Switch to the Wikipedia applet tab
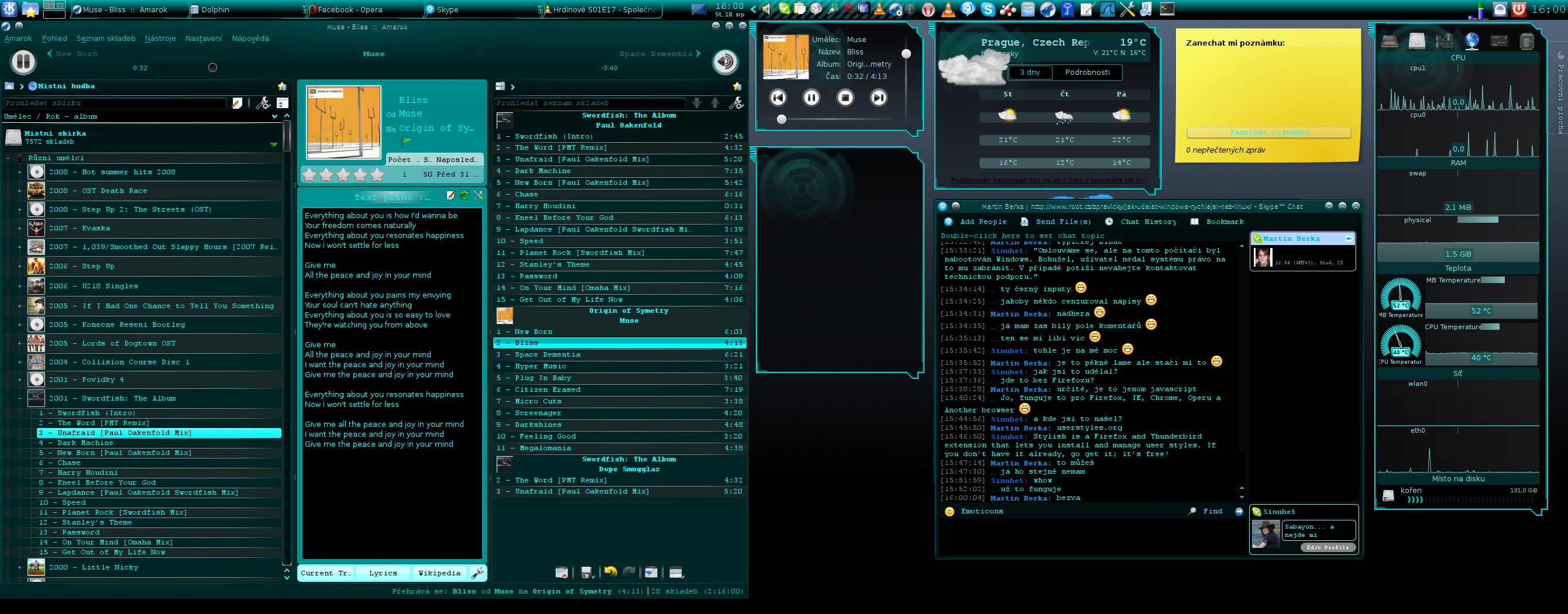The height and width of the screenshot is (614, 1568). tap(439, 572)
